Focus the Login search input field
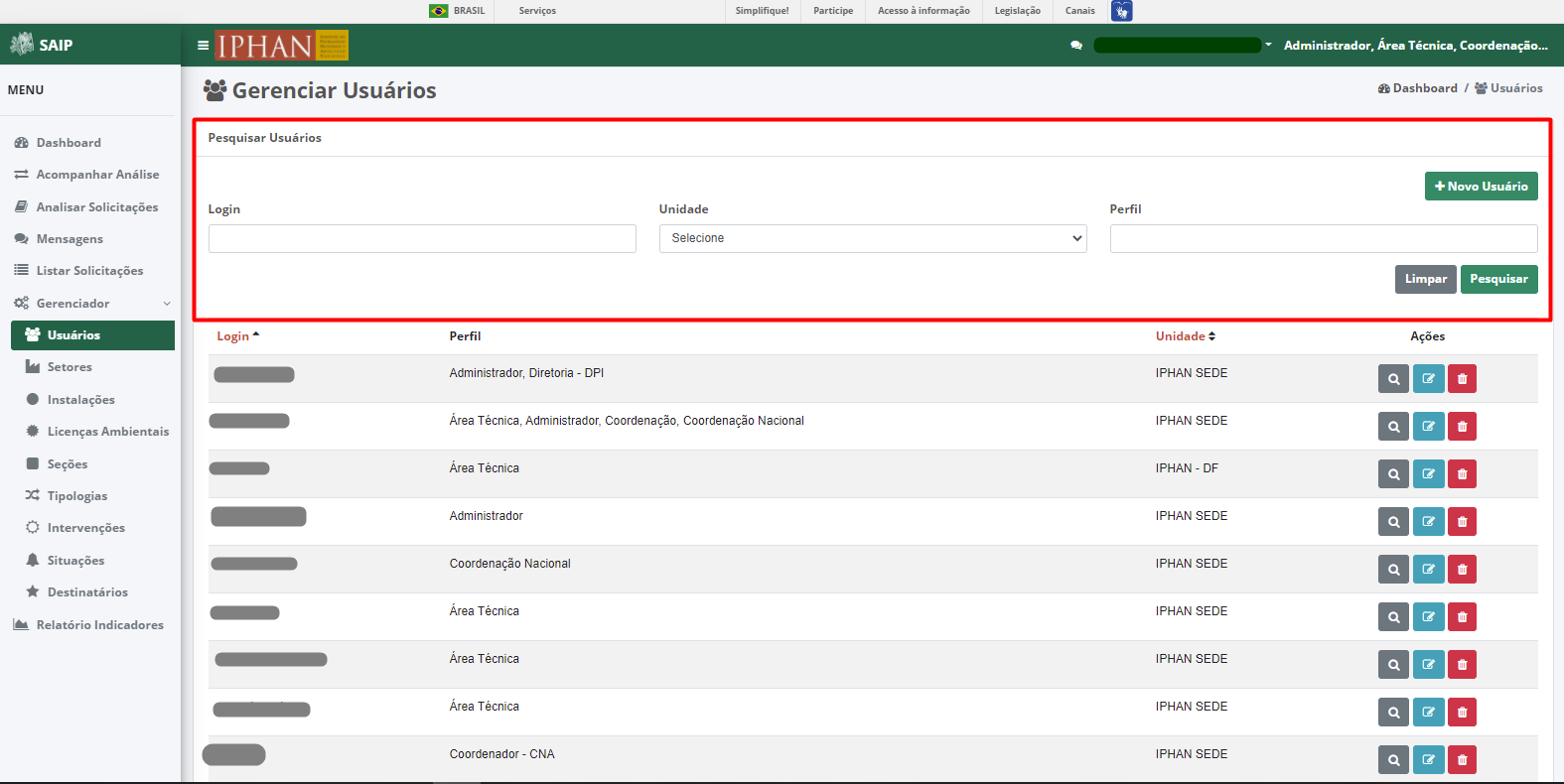 422,239
